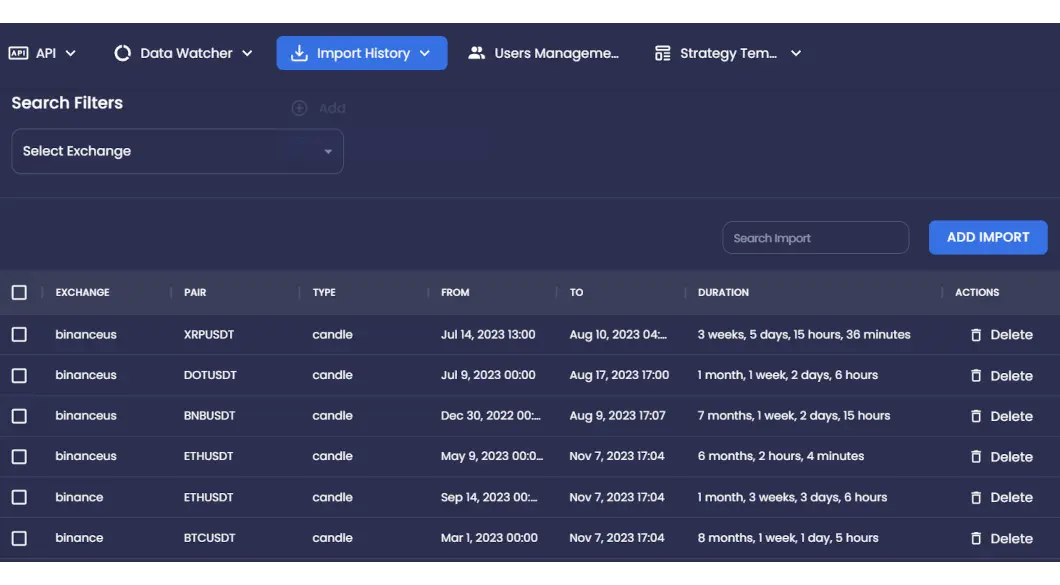Viewport: 1060px width, 585px height.
Task: Sort by the Duration column header
Action: (723, 293)
